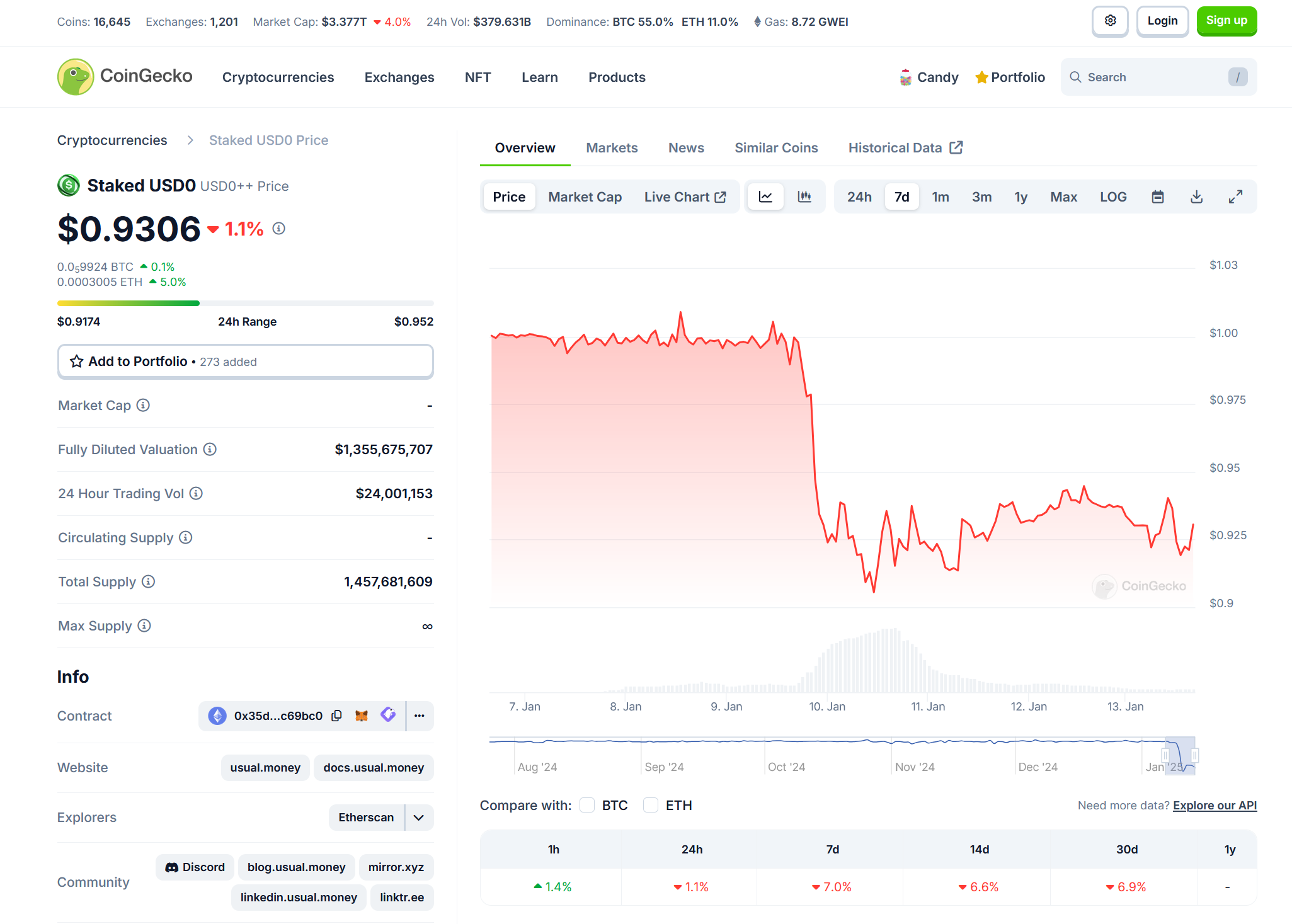The height and width of the screenshot is (924, 1292).
Task: Select the 1m chart range
Action: pyautogui.click(x=940, y=197)
